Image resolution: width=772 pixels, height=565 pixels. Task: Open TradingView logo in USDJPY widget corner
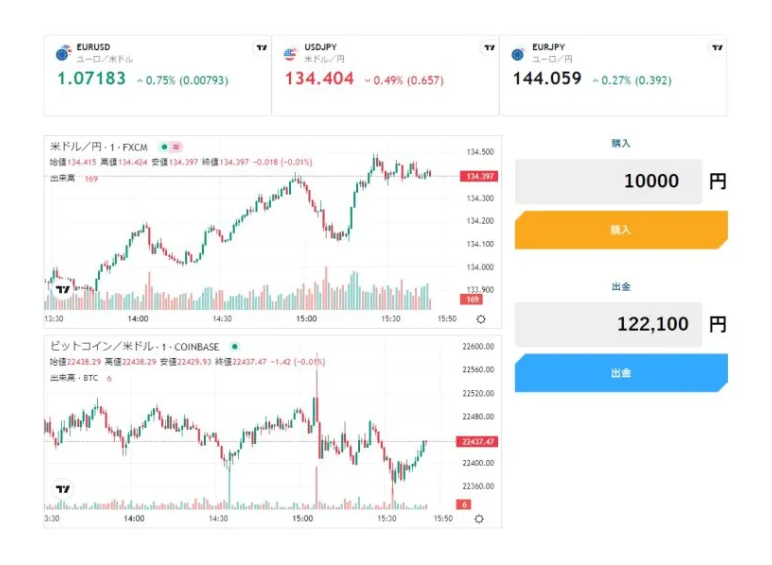(489, 47)
